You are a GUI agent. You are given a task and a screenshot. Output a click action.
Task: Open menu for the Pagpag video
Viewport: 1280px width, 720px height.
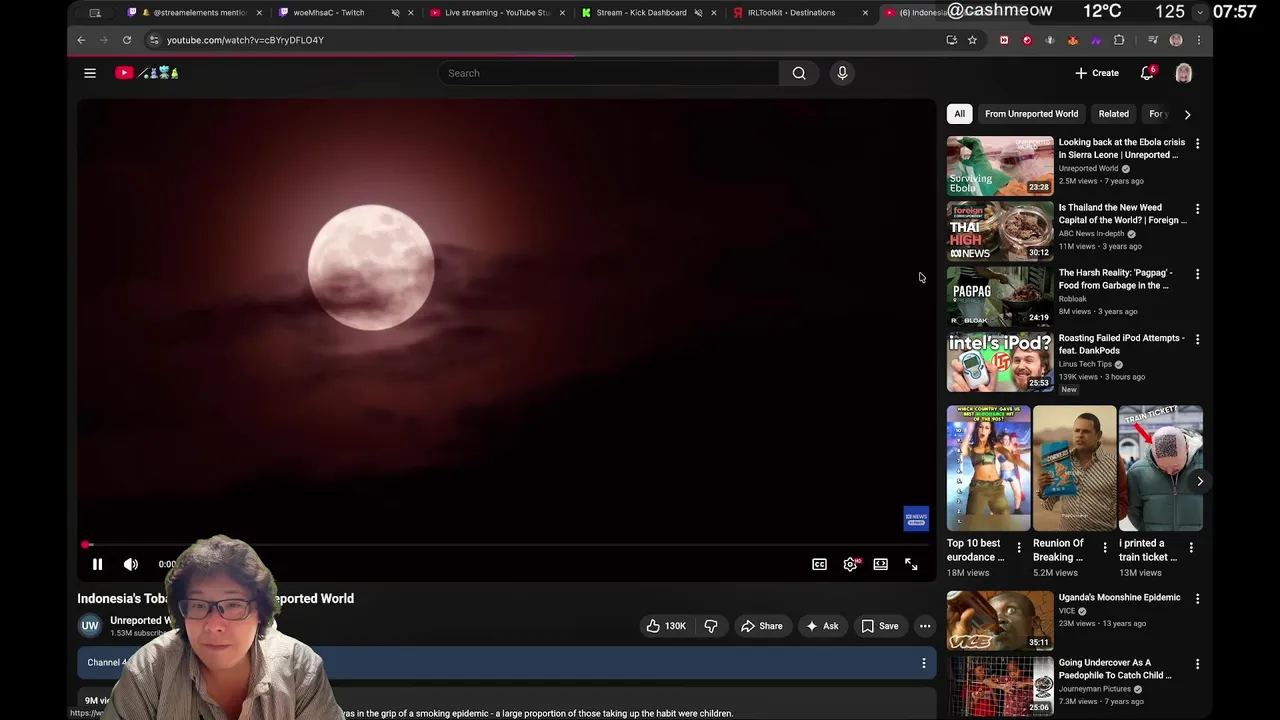coord(1197,274)
